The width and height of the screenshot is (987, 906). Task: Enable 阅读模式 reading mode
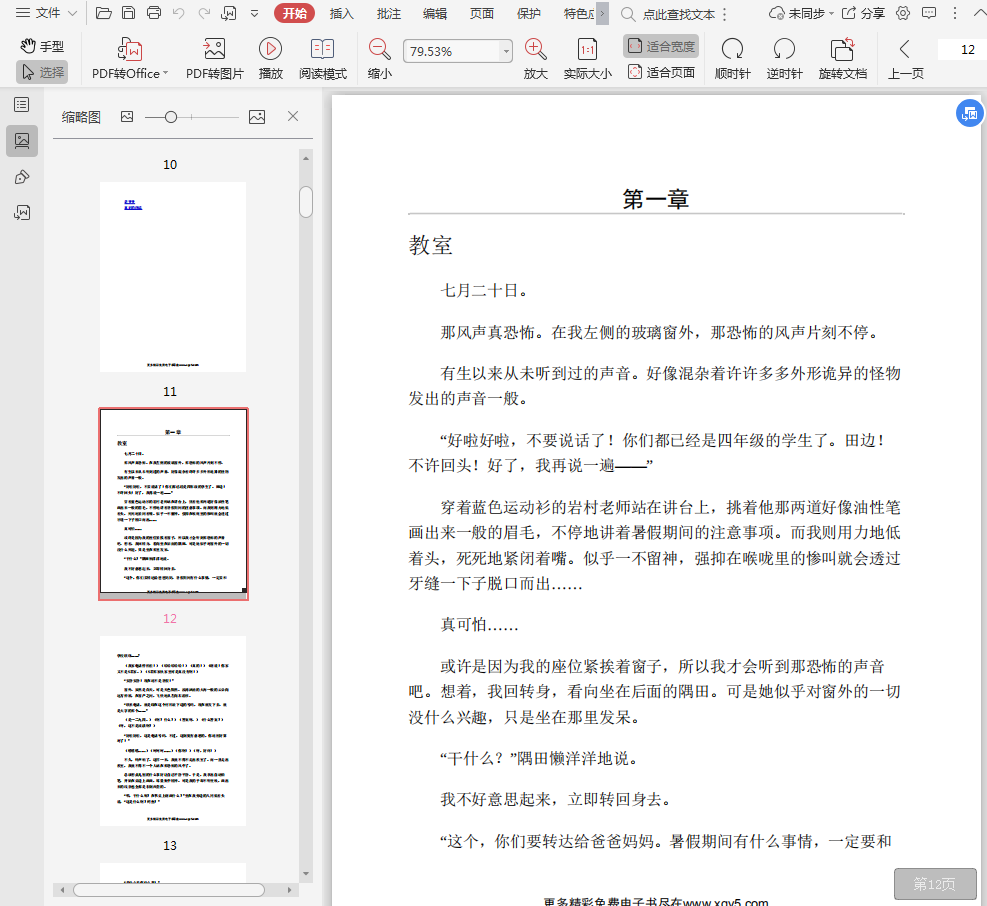point(322,59)
